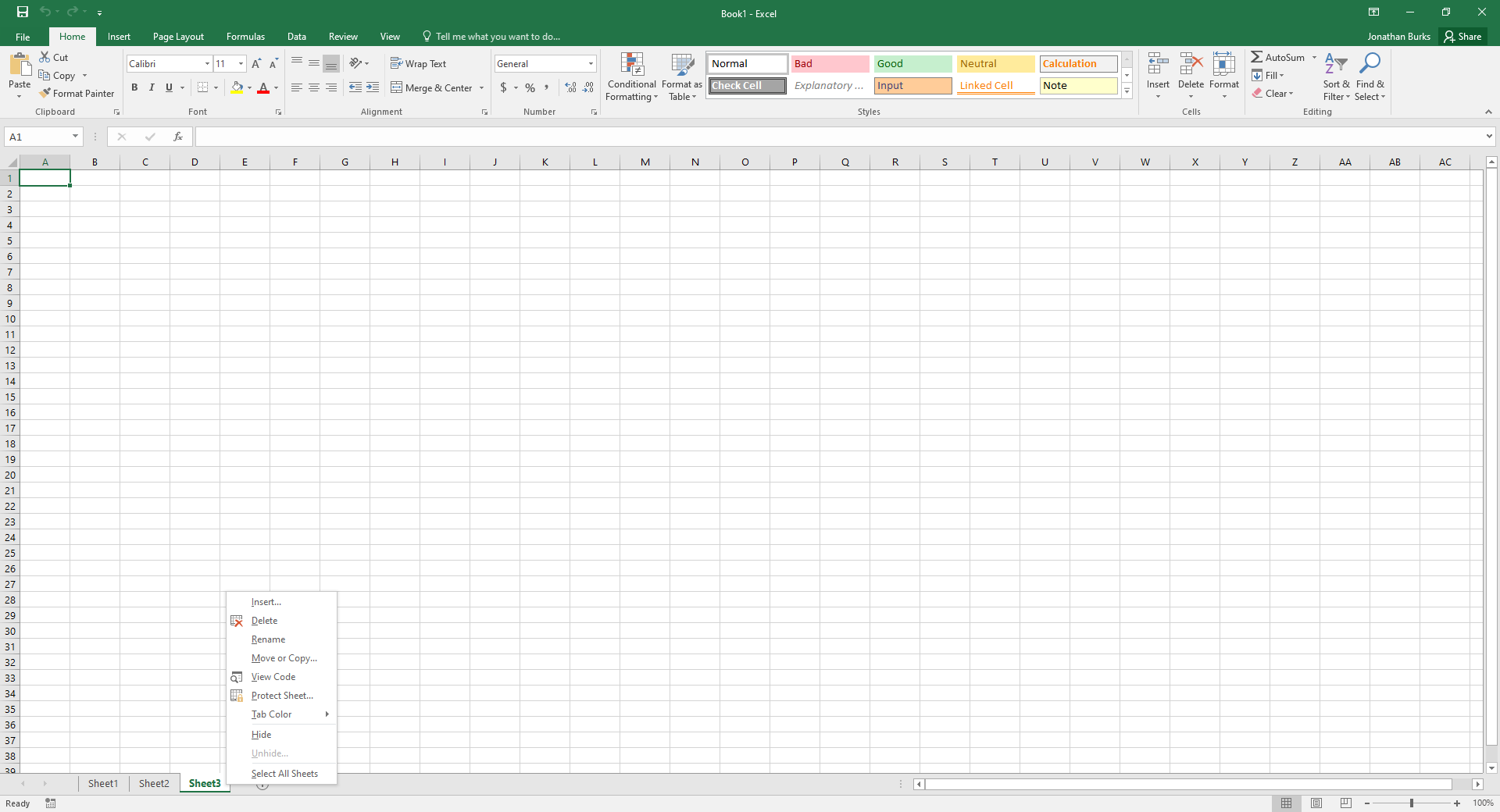Select the Bold formatting icon
This screenshot has width=1500, height=812.
(x=134, y=87)
